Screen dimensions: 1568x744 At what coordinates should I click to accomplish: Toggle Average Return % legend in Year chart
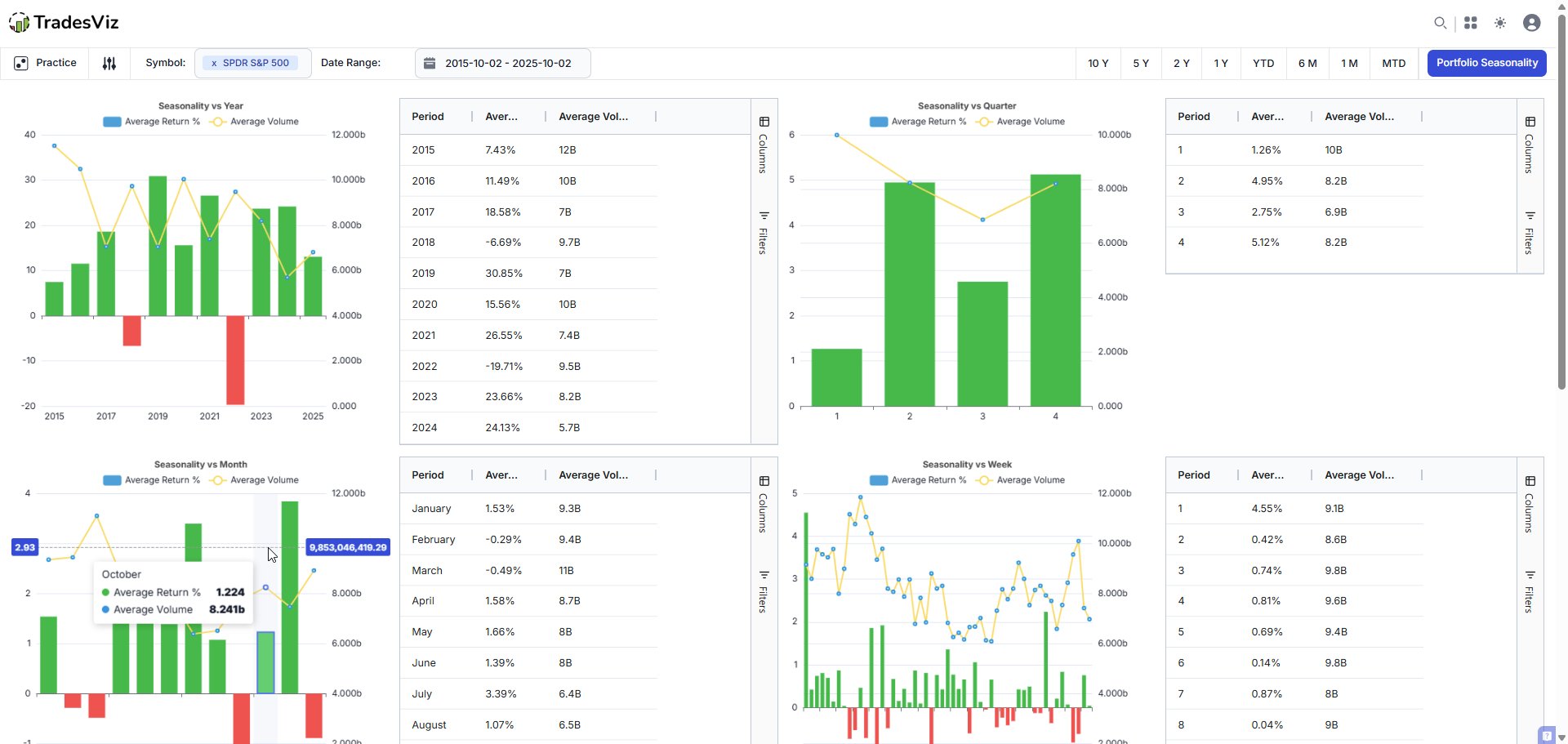click(x=152, y=122)
